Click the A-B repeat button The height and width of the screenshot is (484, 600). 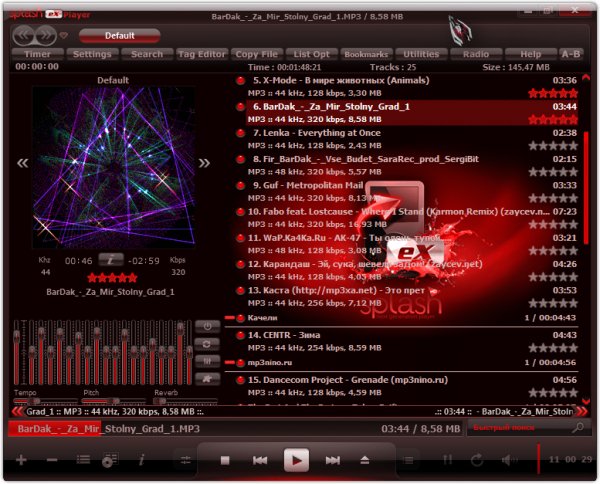coord(571,54)
